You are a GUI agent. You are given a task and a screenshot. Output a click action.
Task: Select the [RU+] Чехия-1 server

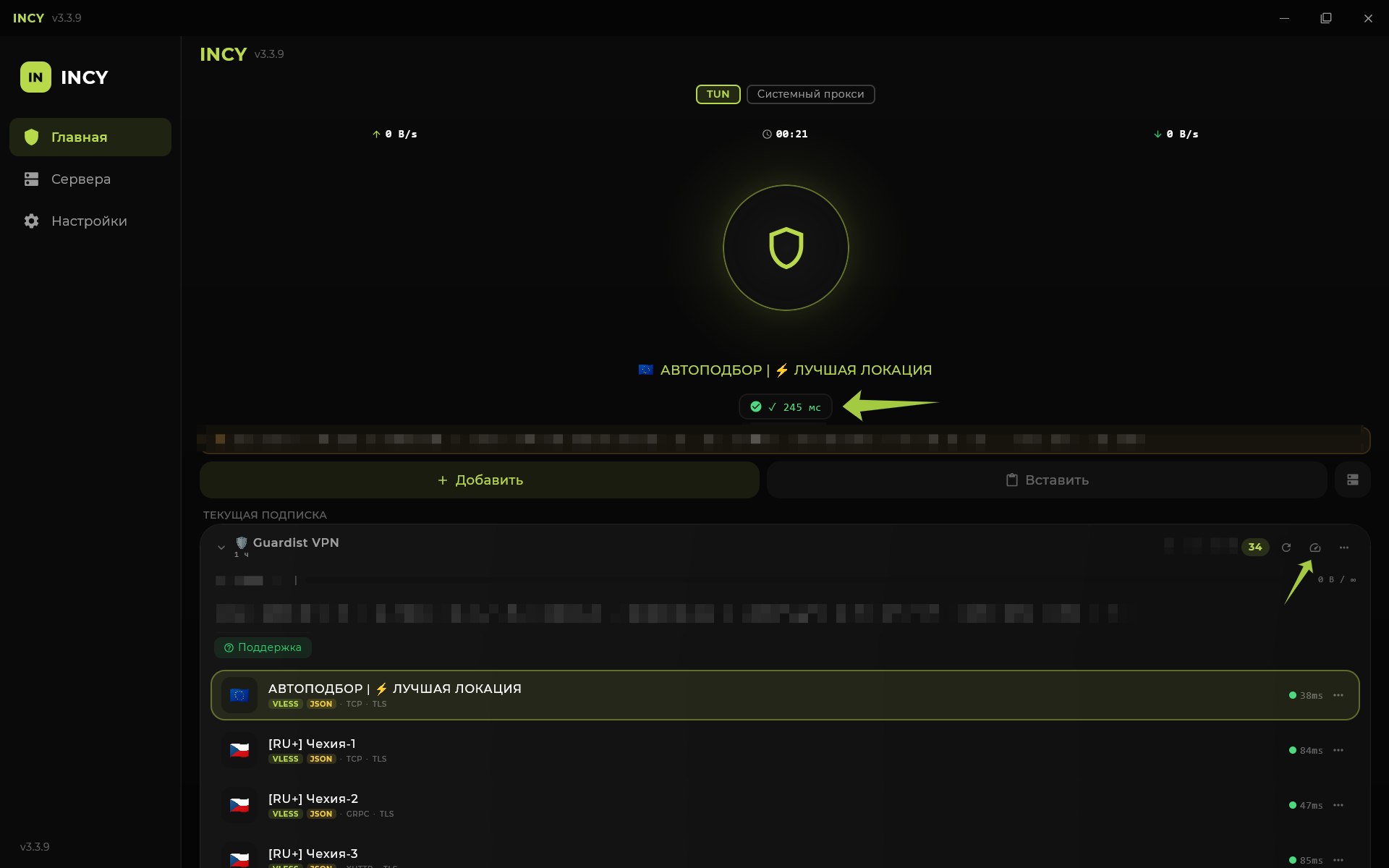pos(785,750)
